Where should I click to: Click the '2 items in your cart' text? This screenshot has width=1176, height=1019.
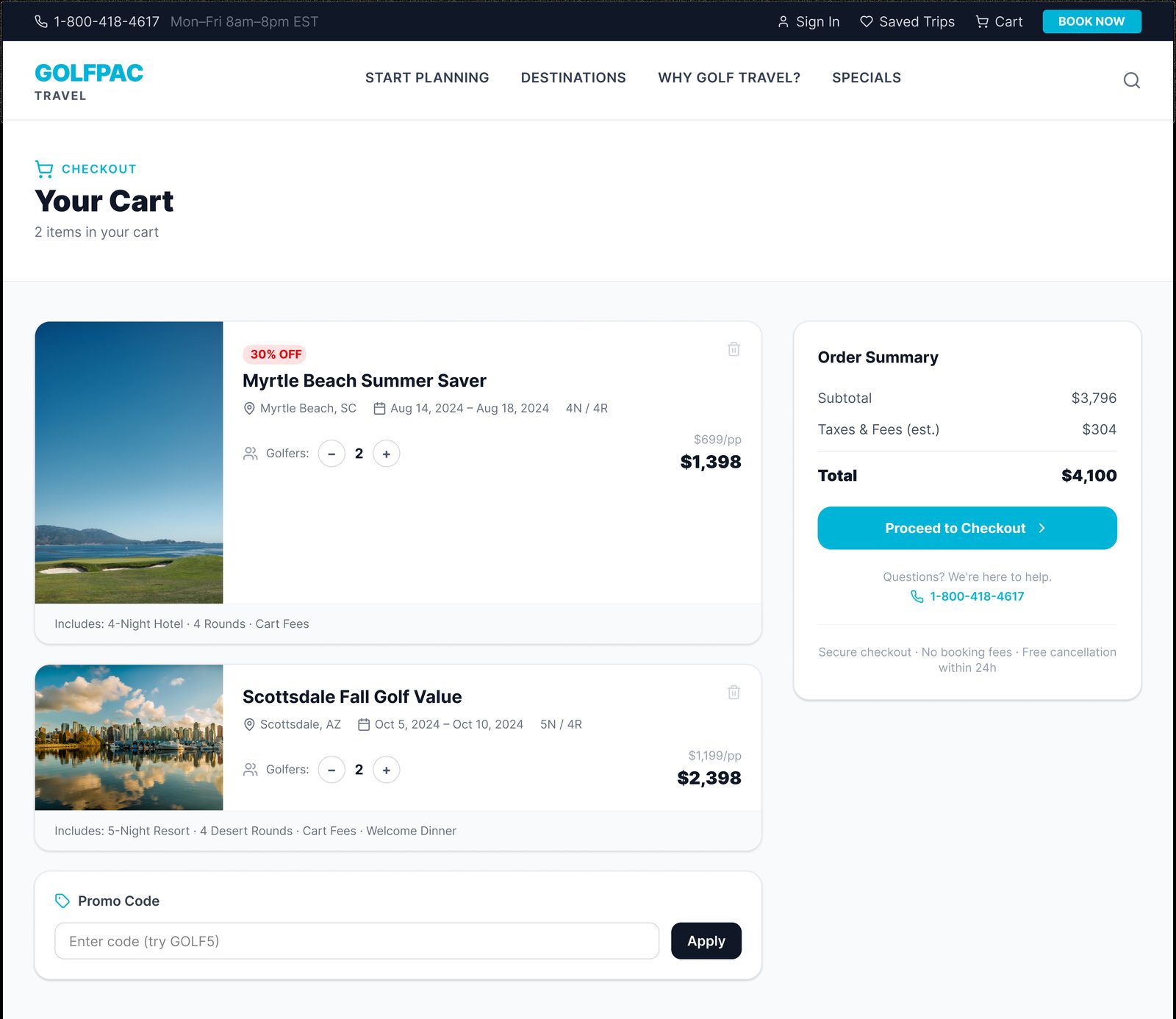click(x=96, y=232)
